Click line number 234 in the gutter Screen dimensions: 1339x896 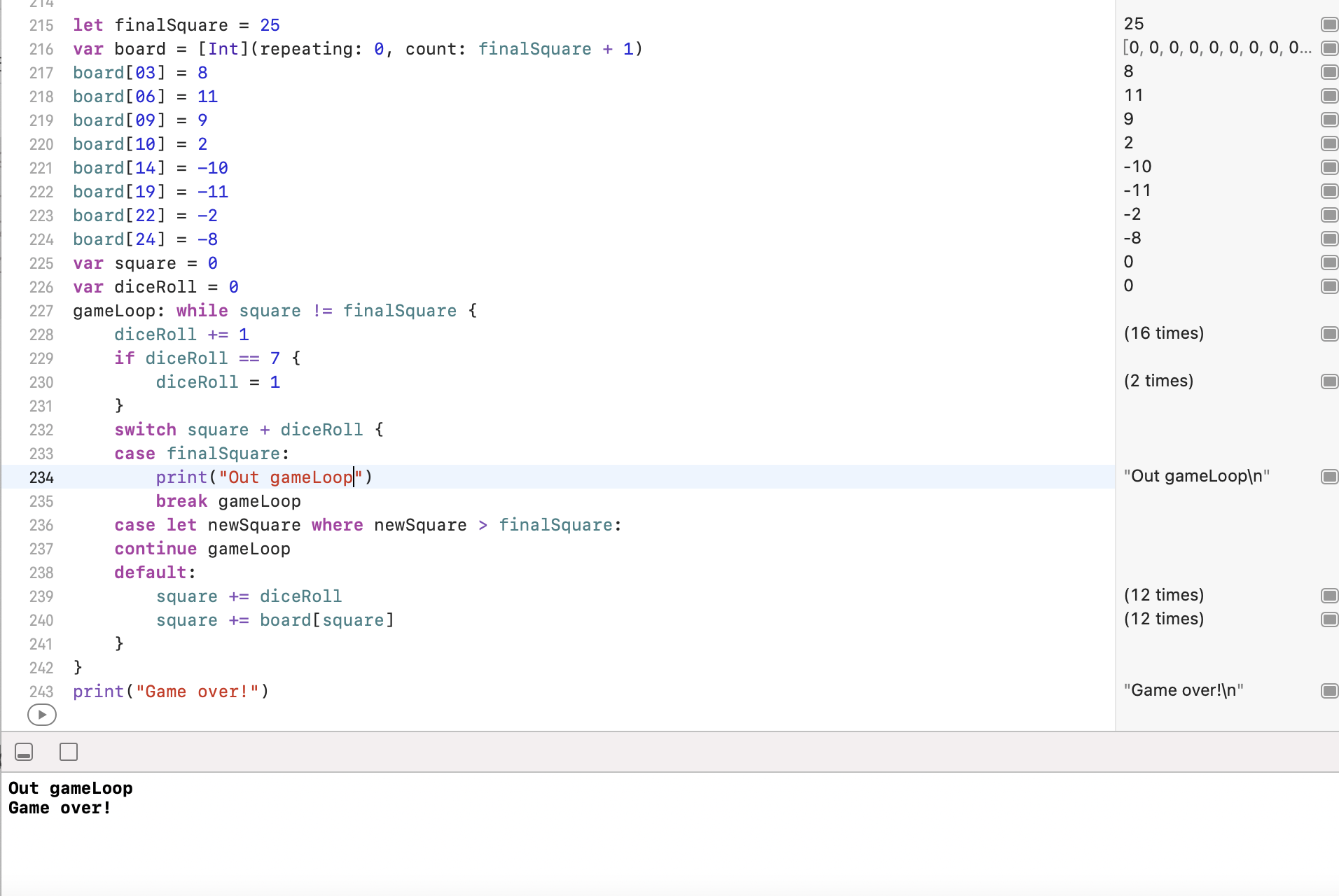(x=41, y=477)
